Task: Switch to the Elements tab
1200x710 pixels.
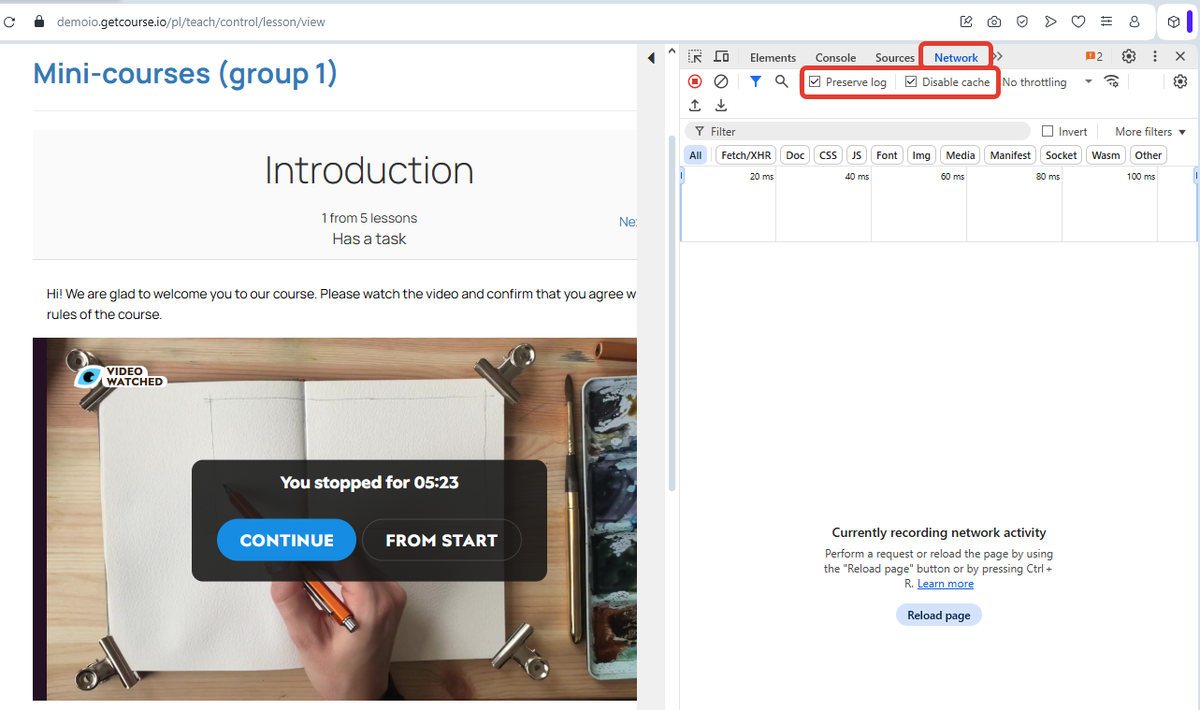Action: click(x=773, y=58)
